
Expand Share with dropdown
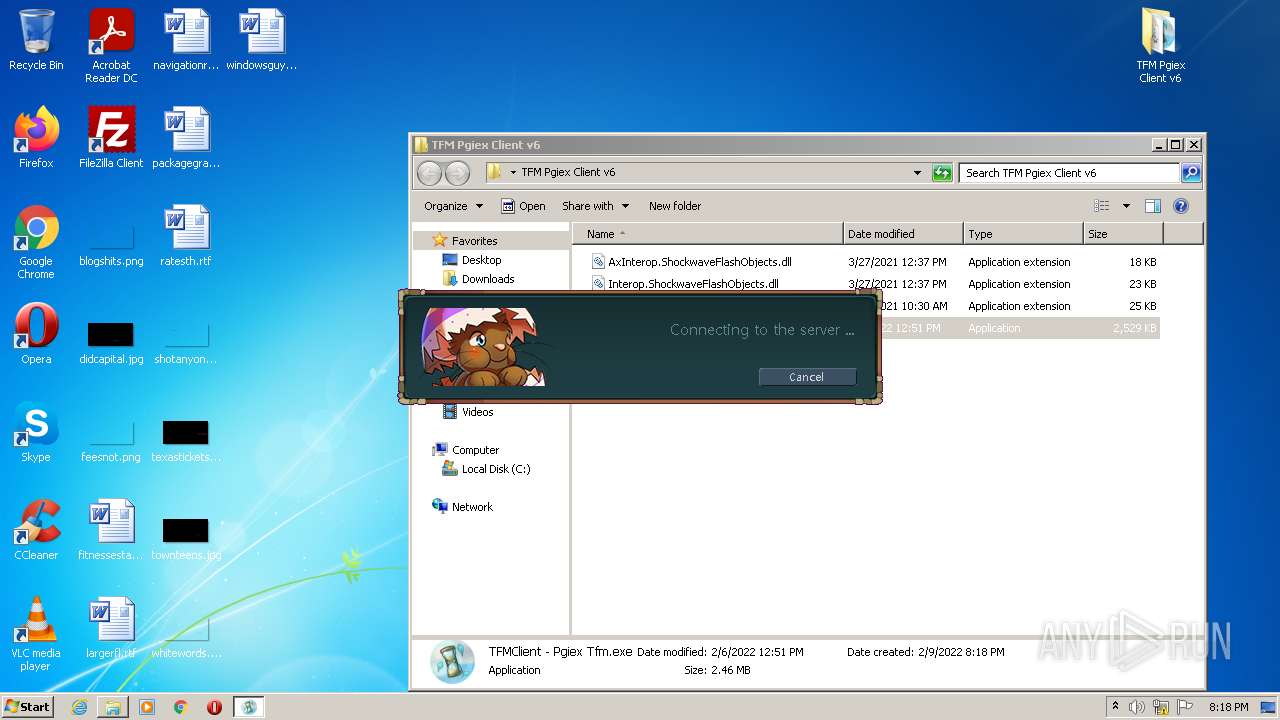point(596,206)
